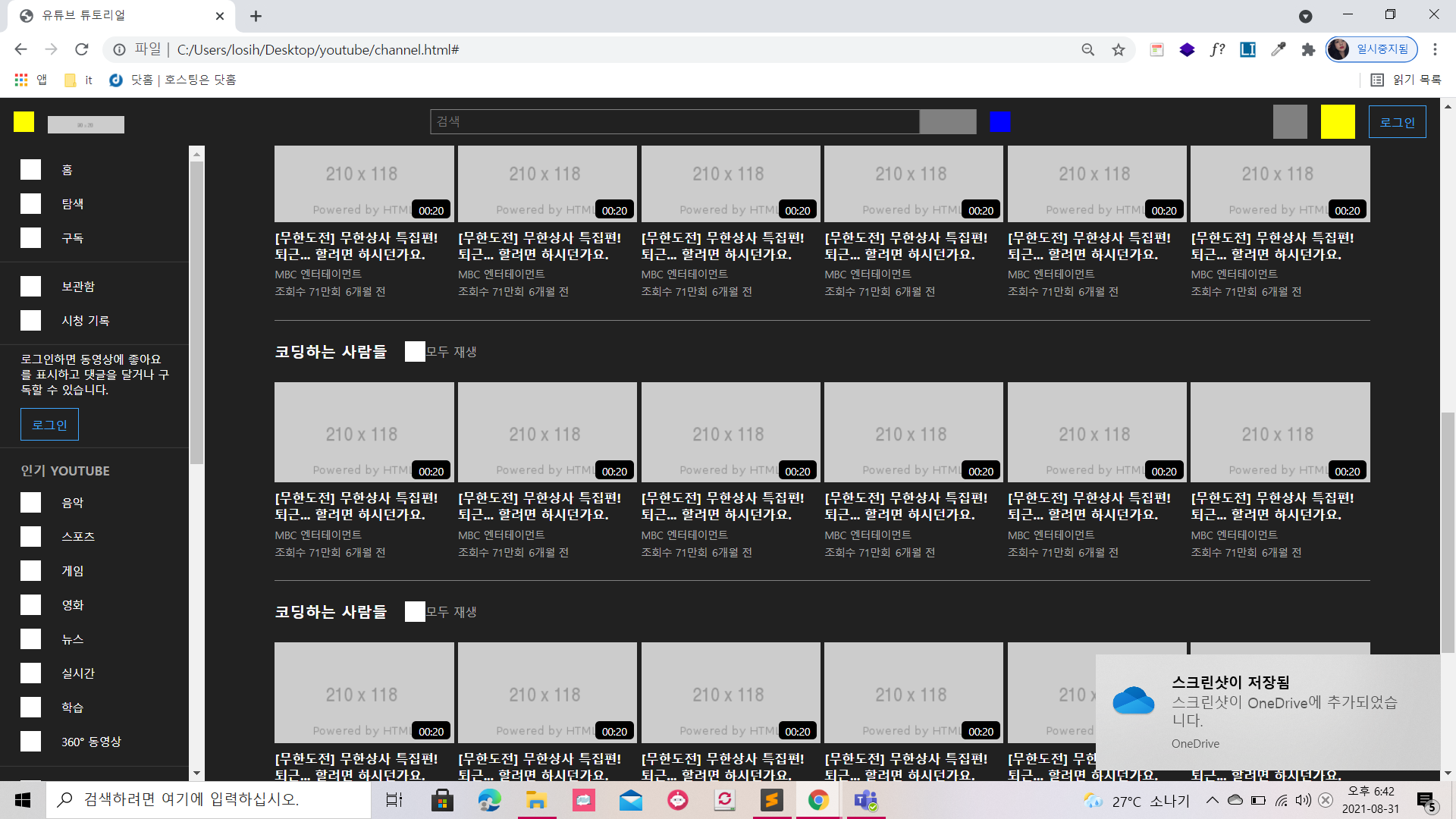Click the white icon beside 음악

30,503
